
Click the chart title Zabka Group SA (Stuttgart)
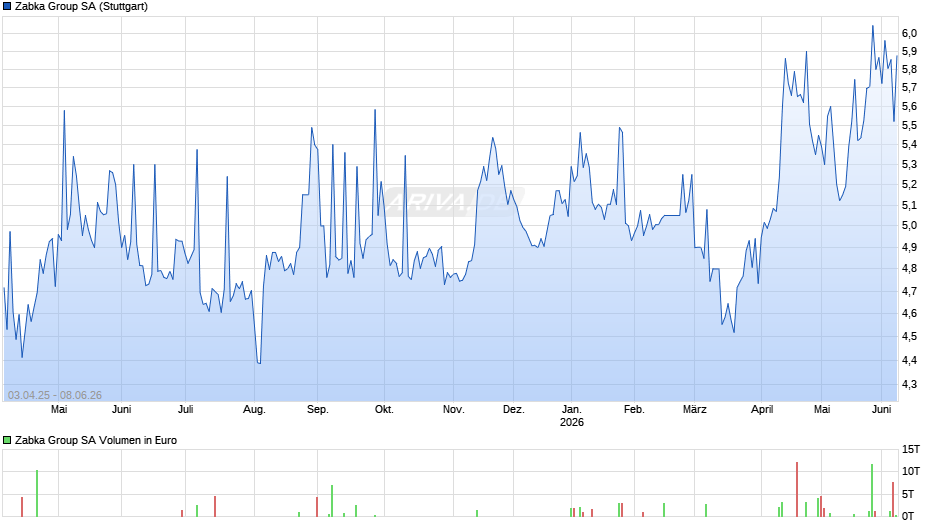click(82, 7)
